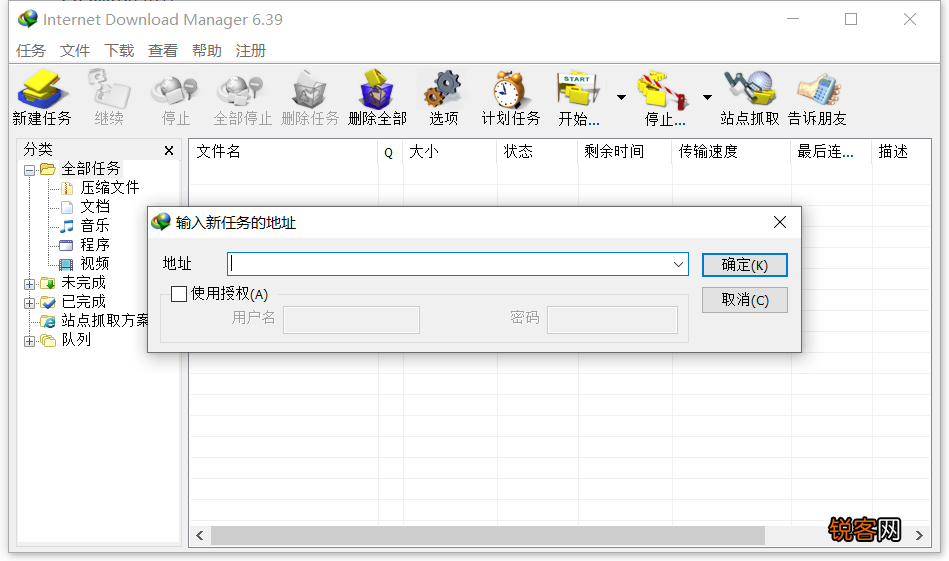Select the 队列 folder
949x561 pixels.
click(x=76, y=340)
